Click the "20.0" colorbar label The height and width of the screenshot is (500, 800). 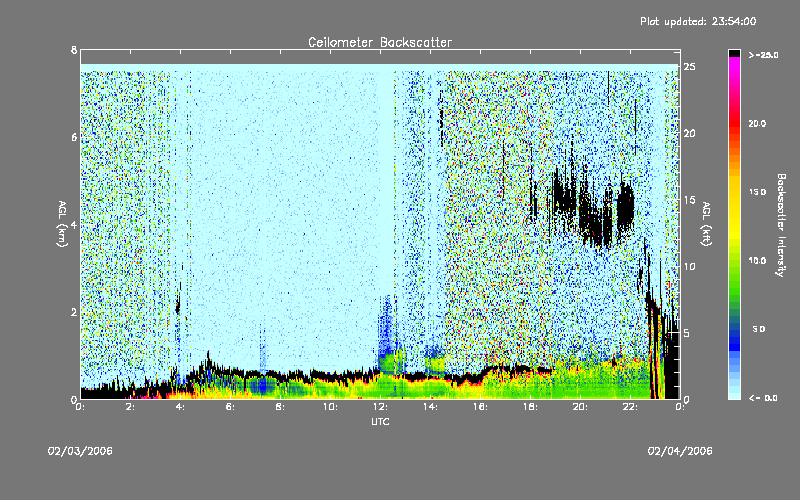point(757,123)
